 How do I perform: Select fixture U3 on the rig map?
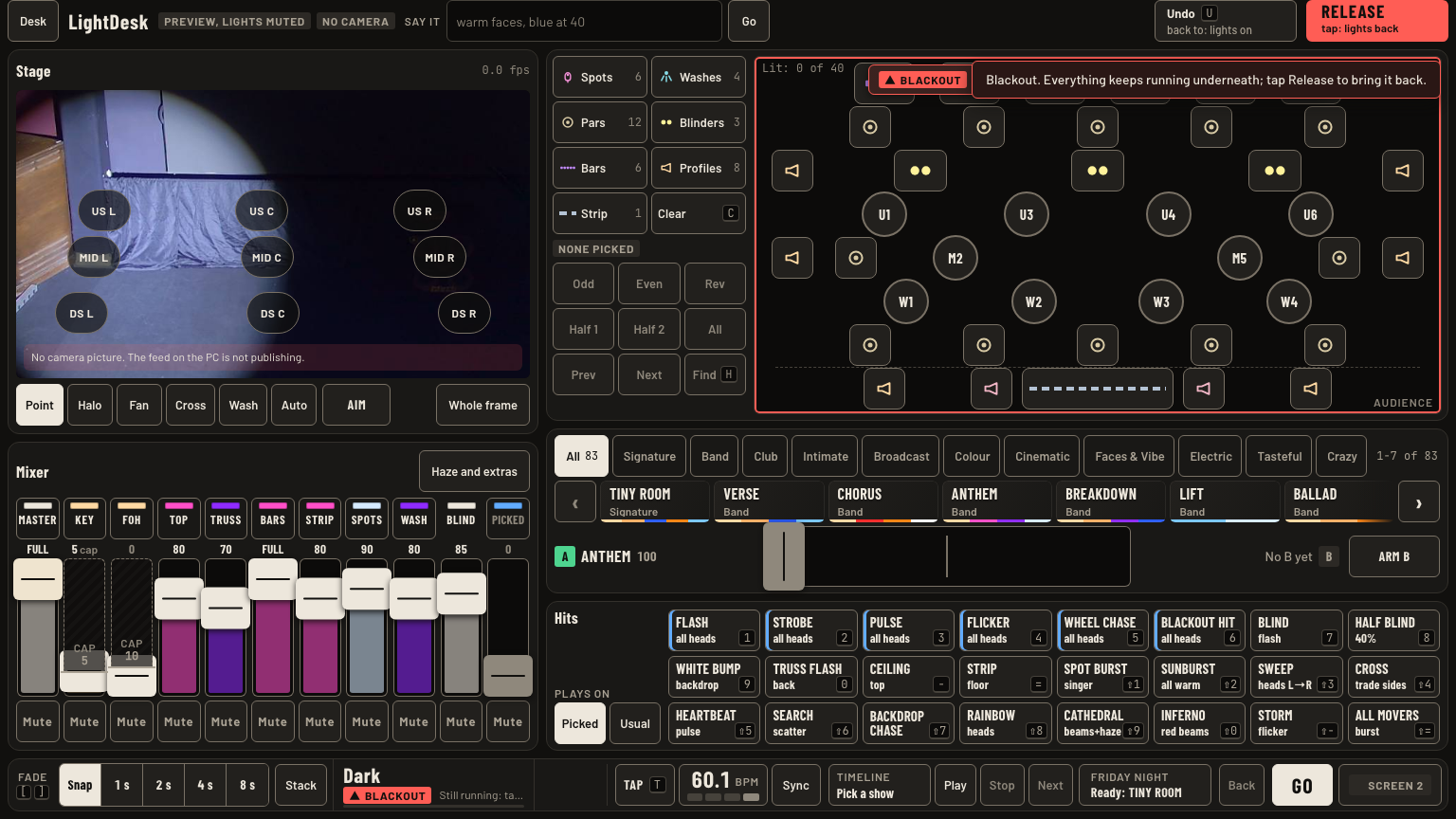(x=1027, y=215)
